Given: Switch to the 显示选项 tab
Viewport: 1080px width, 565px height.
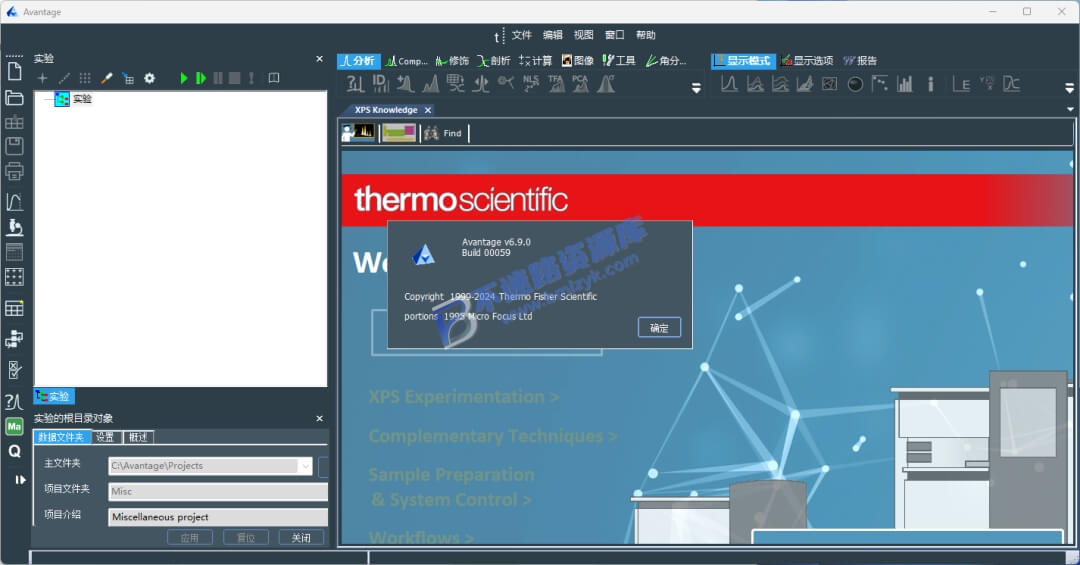Looking at the screenshot, I should coord(807,61).
